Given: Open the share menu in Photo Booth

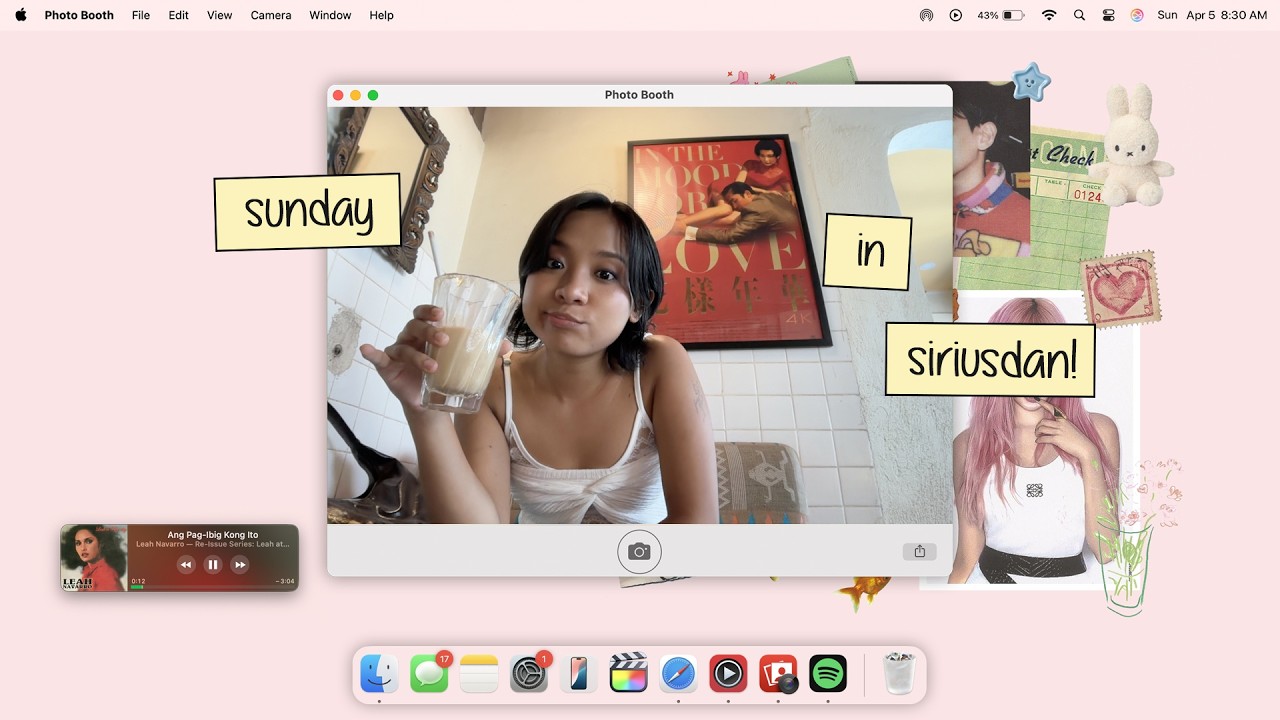Looking at the screenshot, I should point(919,551).
